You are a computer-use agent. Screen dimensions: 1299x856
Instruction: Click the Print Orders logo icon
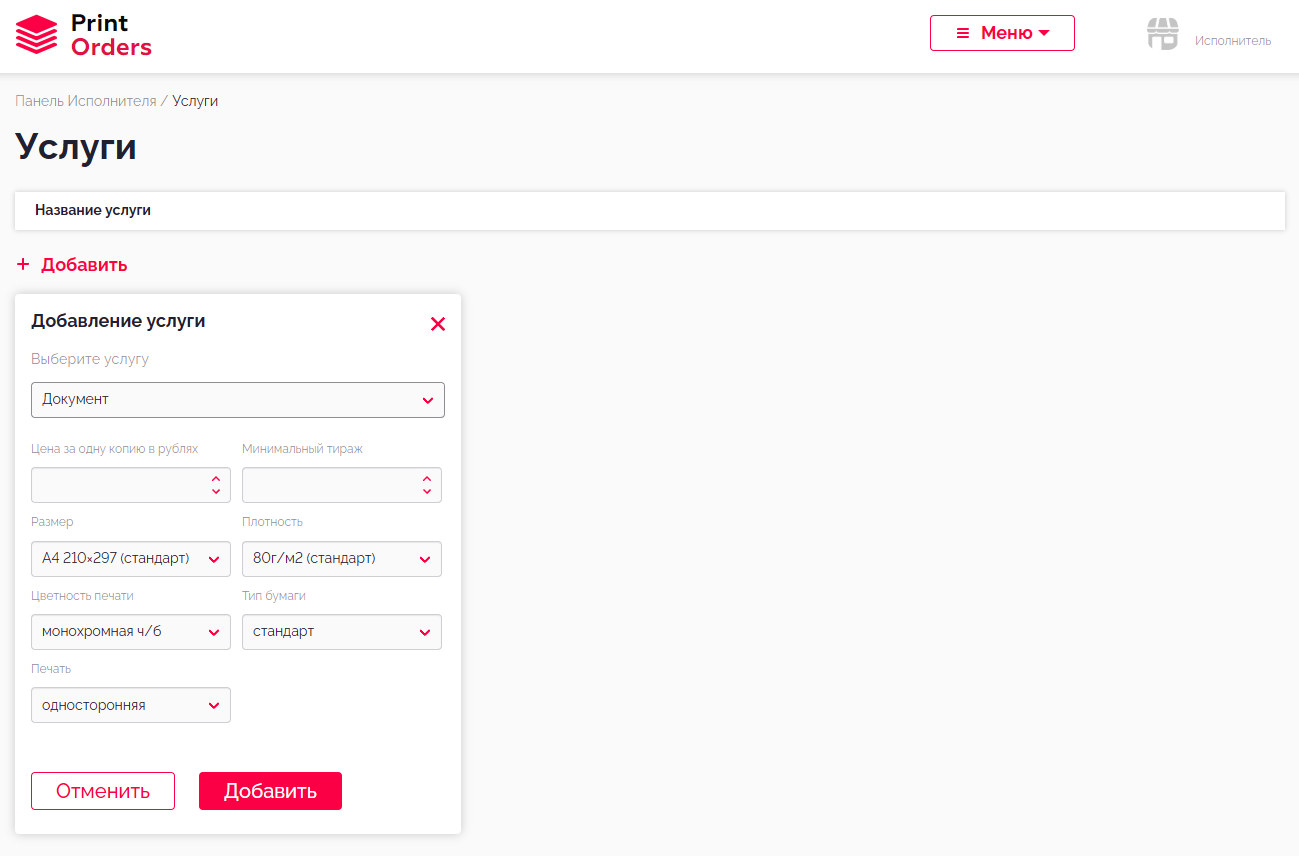click(x=37, y=35)
